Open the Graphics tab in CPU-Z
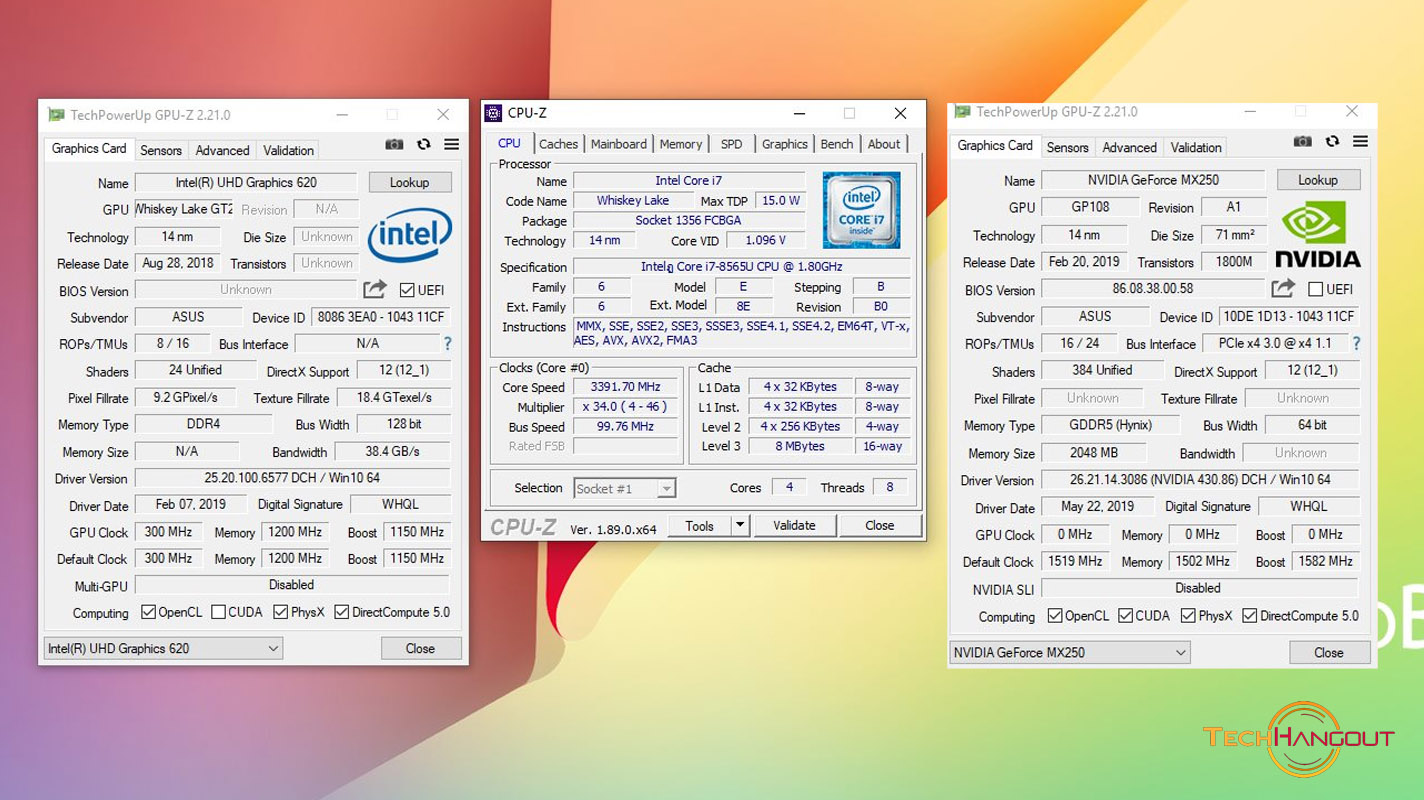Screen dimensions: 1424x800 coord(785,144)
